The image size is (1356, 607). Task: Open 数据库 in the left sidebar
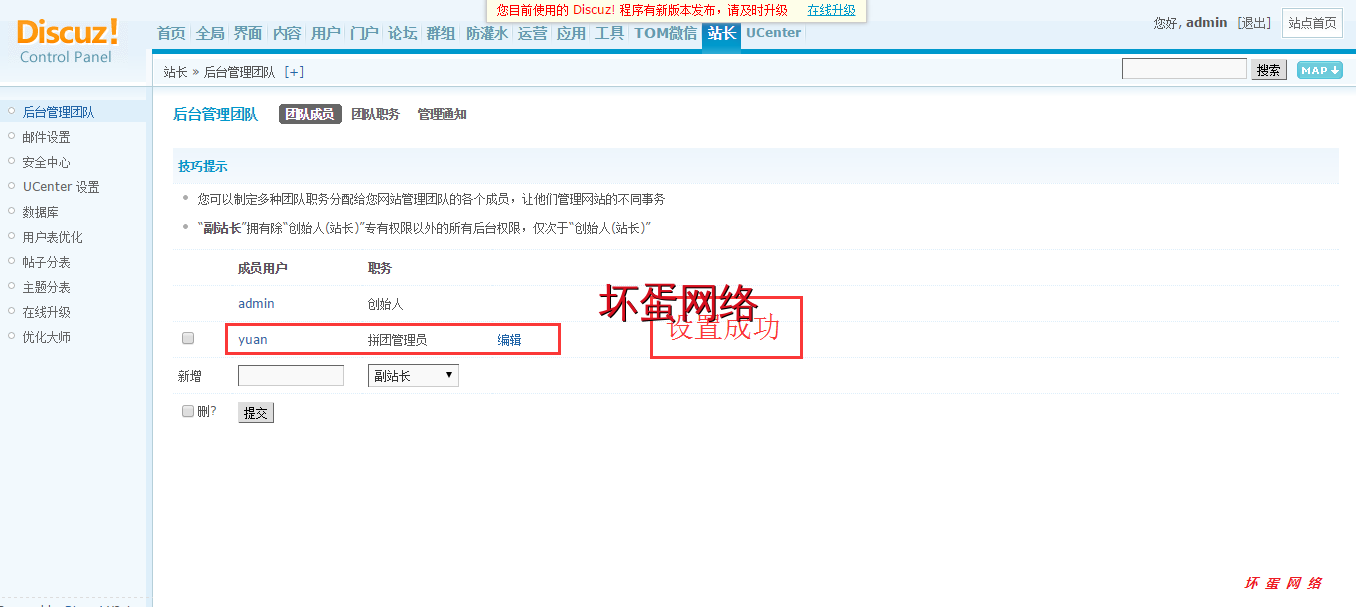pyautogui.click(x=40, y=212)
